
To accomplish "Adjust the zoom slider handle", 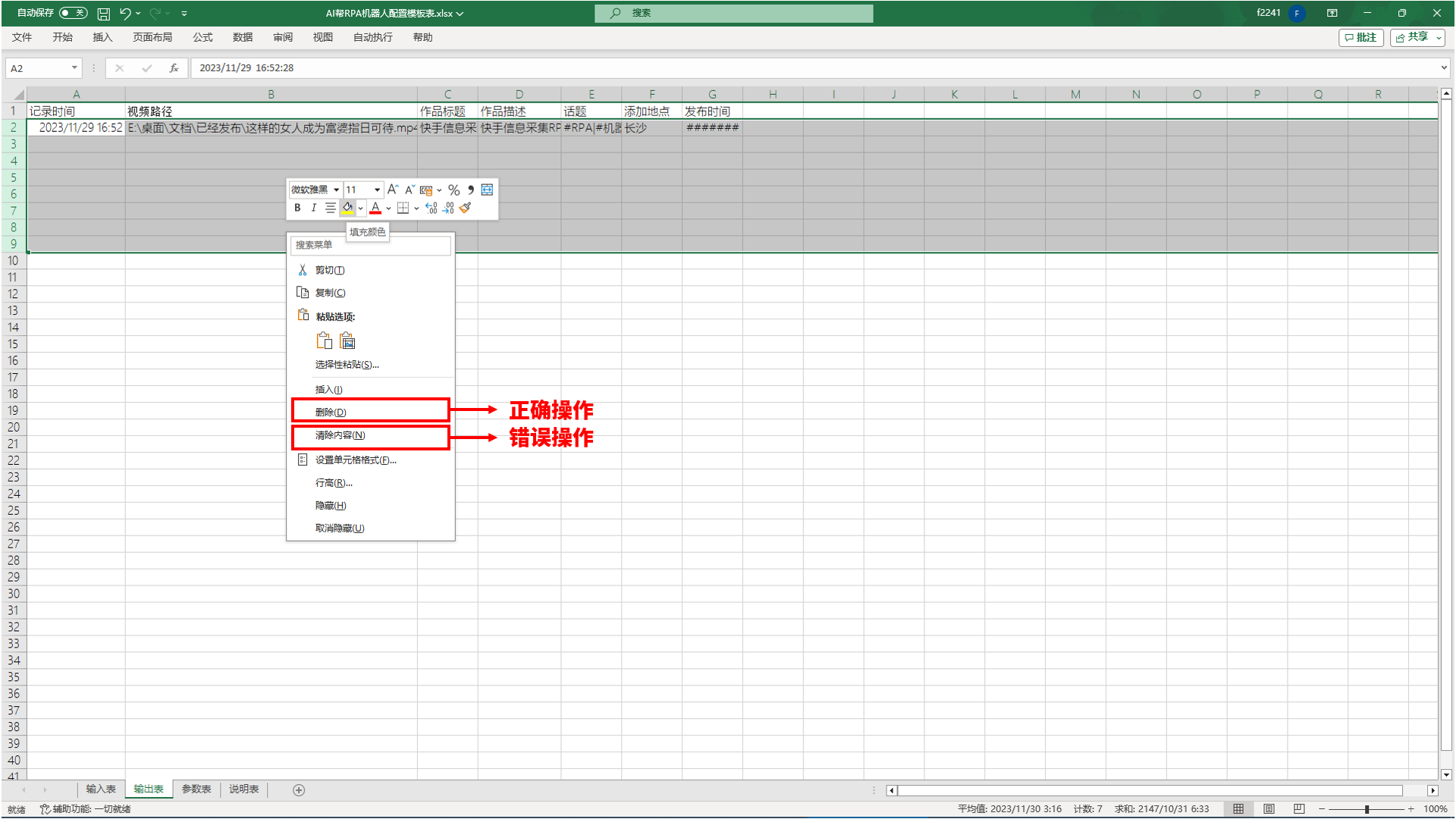I will (x=1367, y=809).
